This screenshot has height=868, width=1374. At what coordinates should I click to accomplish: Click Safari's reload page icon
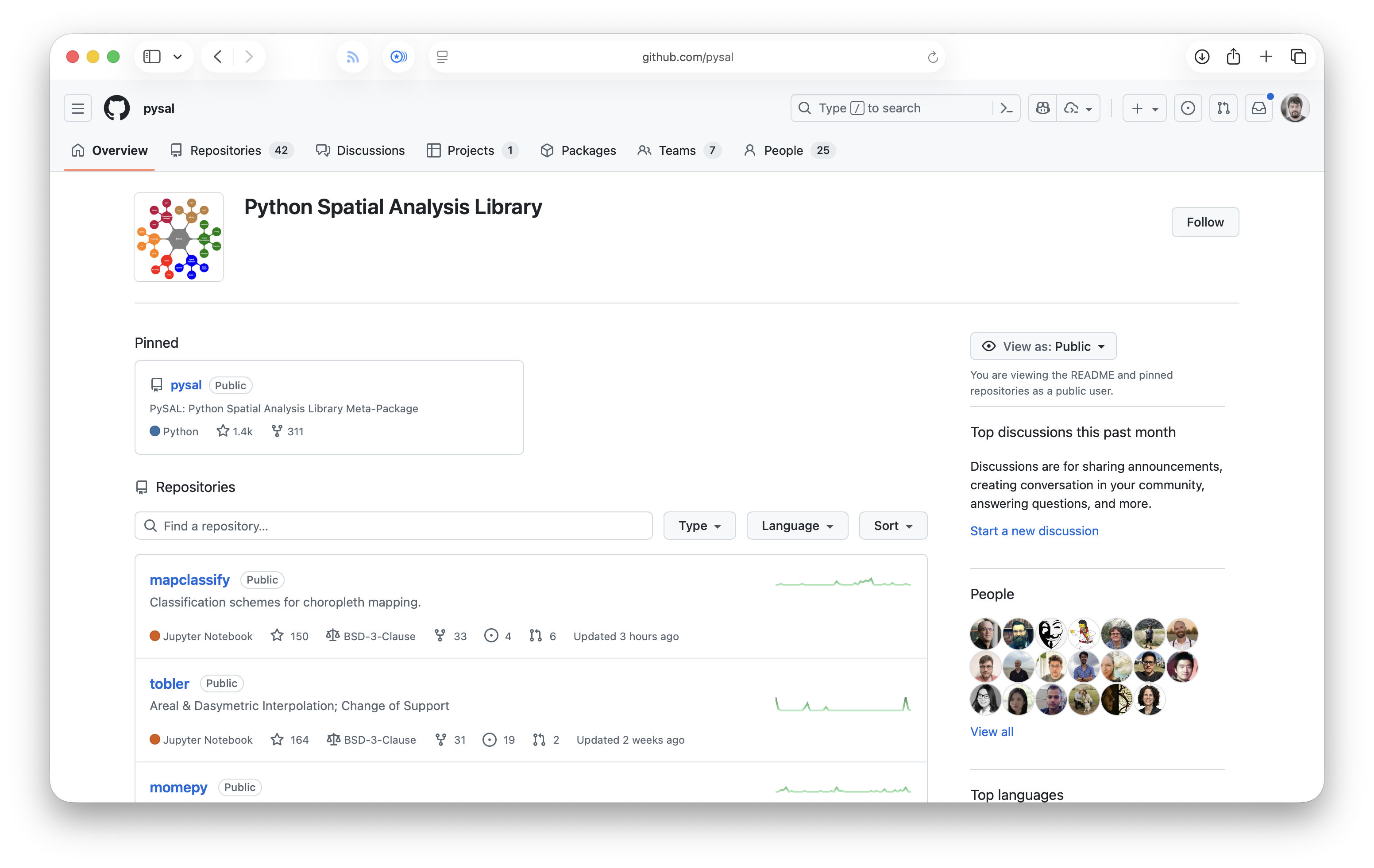click(x=932, y=57)
